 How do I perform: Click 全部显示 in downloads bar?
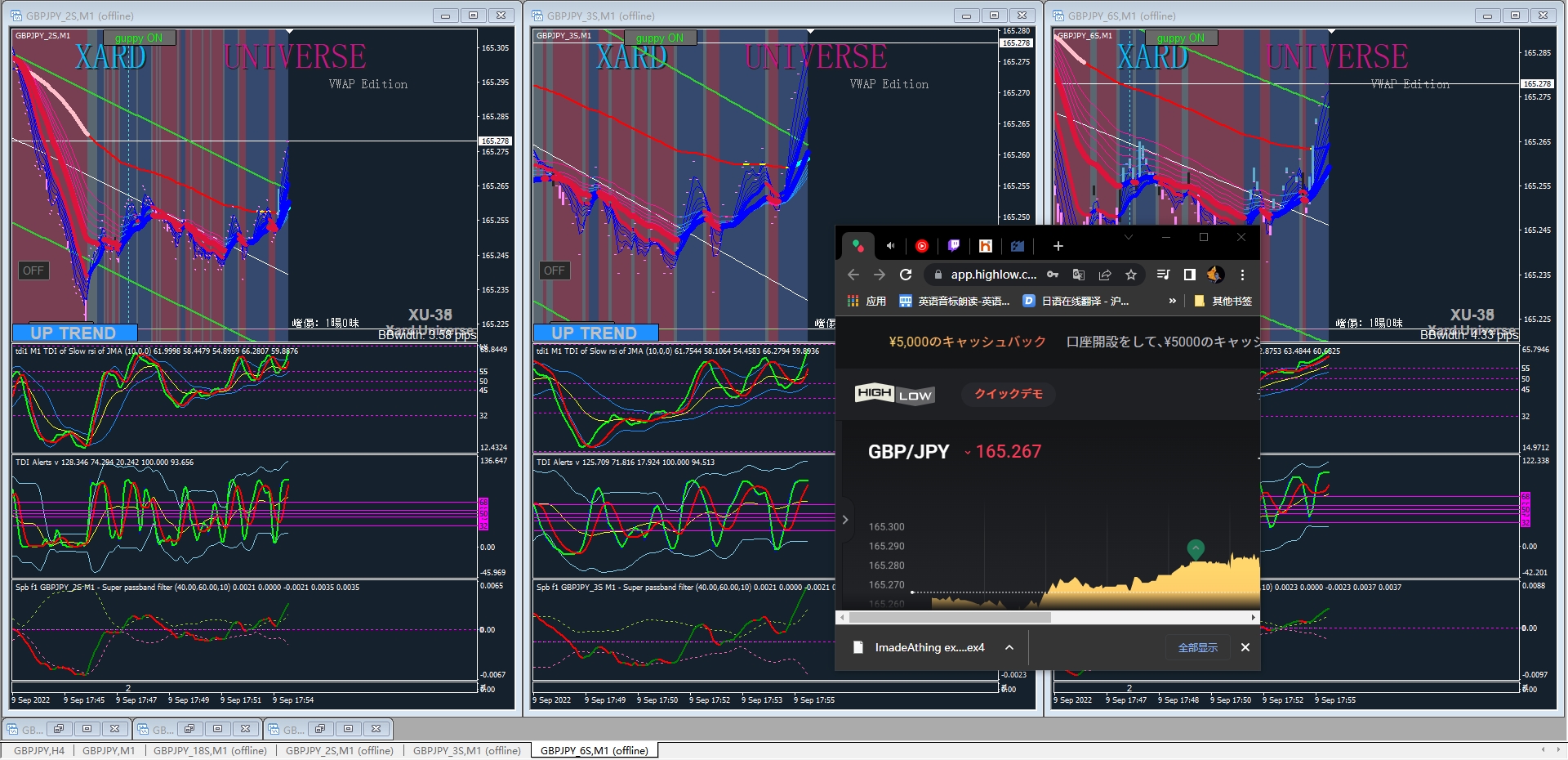coord(1198,647)
